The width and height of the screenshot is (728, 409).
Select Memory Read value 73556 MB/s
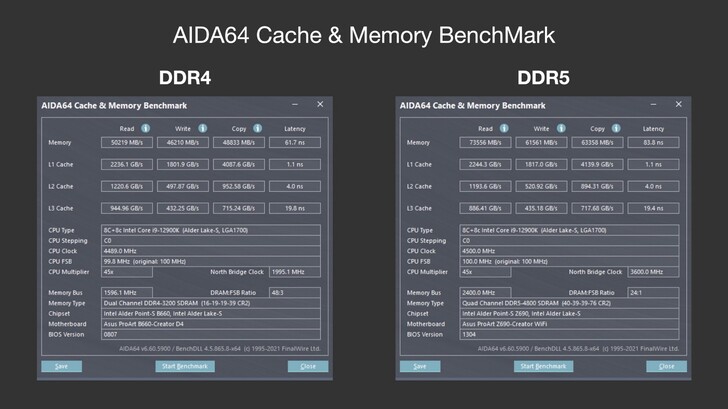(x=485, y=143)
